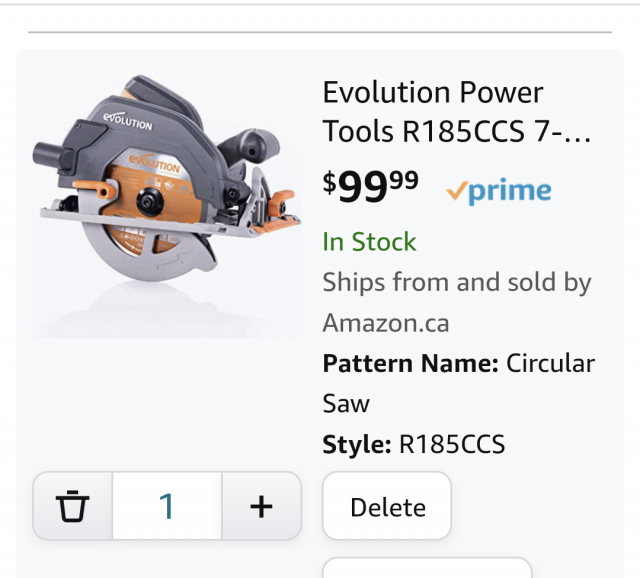Open the circular saw product thumbnail
This screenshot has width=640, height=578.
click(167, 206)
